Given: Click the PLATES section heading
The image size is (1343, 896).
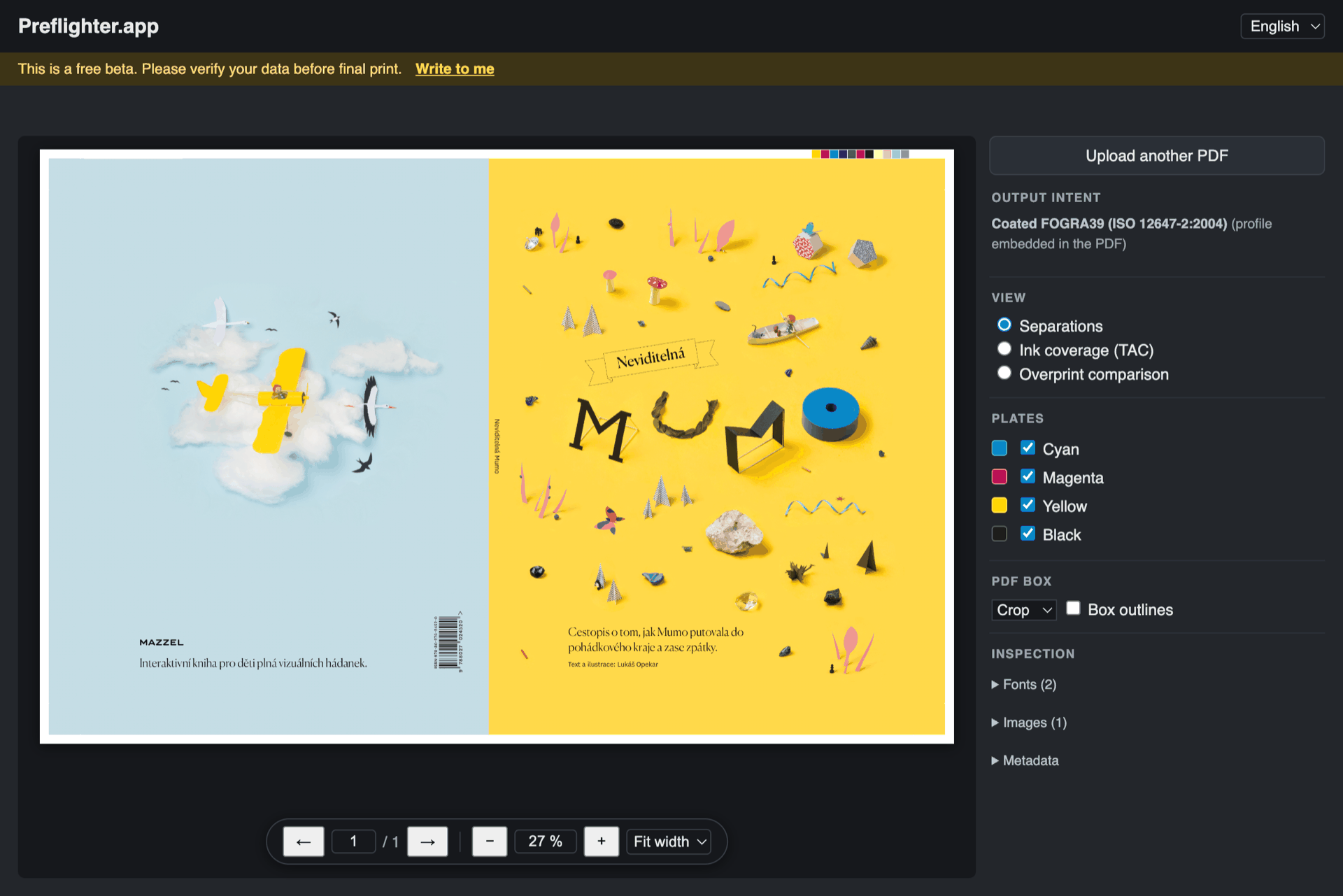Looking at the screenshot, I should (x=1017, y=418).
